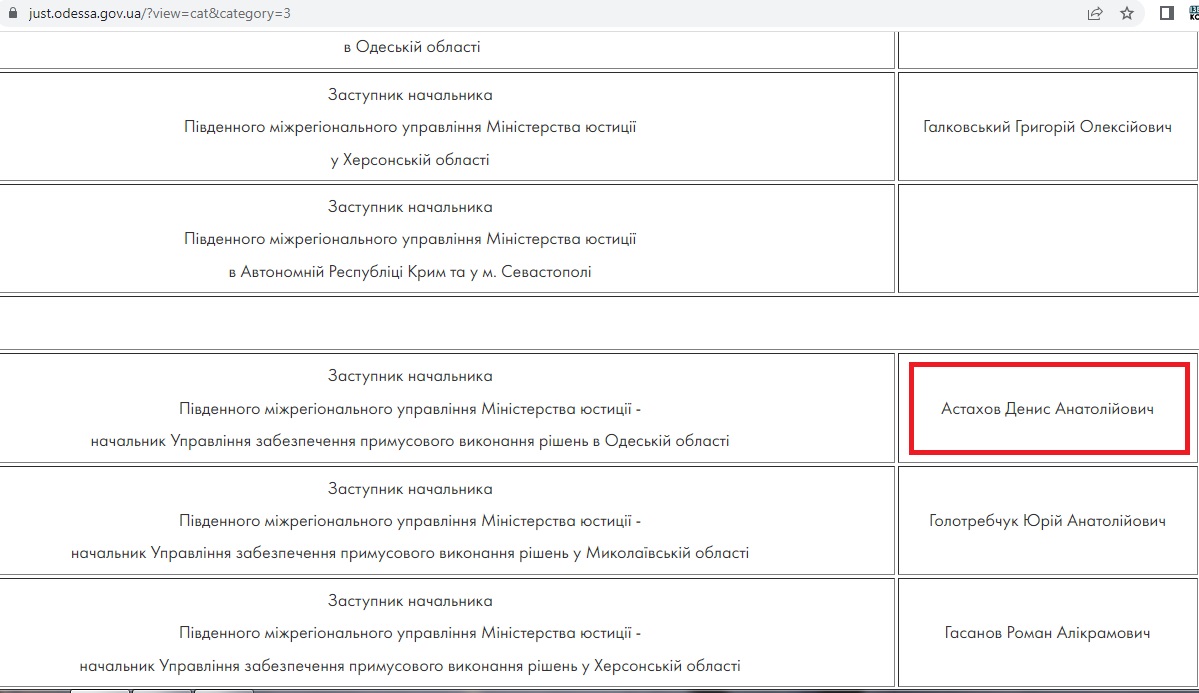Select the just.odessa.gov.ua address bar URL
1199x693 pixels.
(x=160, y=14)
